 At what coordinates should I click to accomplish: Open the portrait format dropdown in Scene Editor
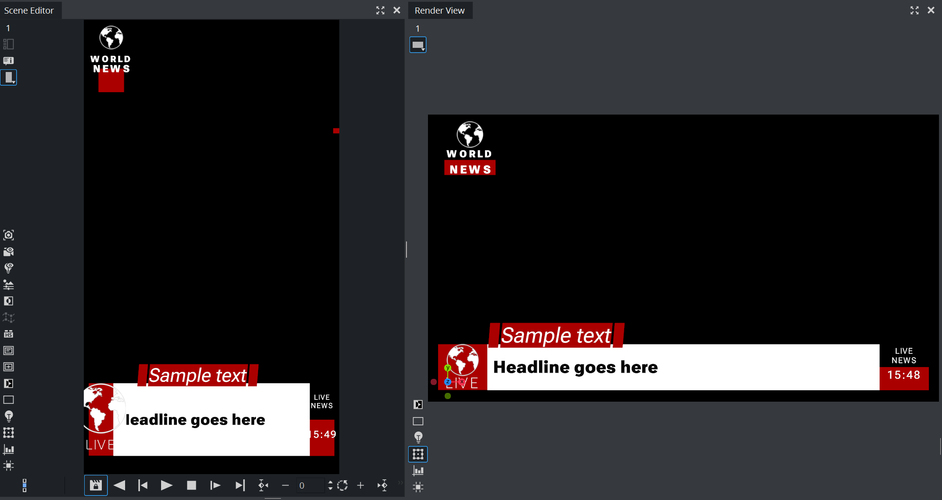coord(9,77)
